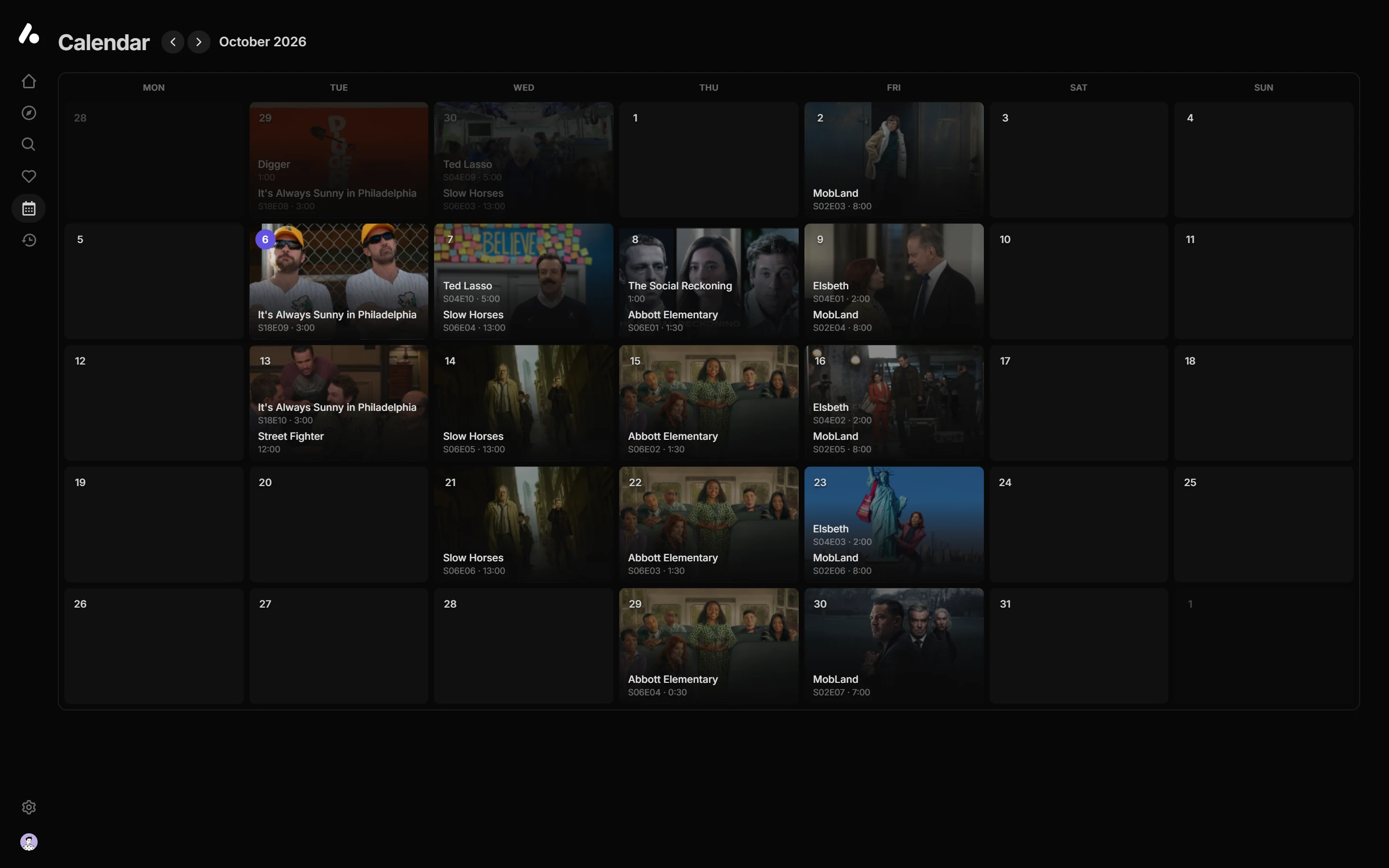Screen dimensions: 1389x868
Task: Open It's Always Sunny S18E10 entry
Action: pos(337,413)
